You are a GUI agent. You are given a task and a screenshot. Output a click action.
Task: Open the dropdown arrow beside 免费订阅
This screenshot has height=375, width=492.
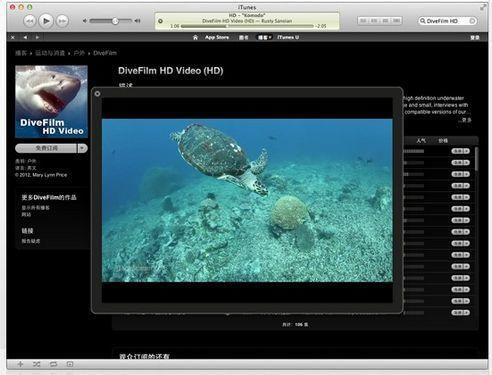pos(83,148)
